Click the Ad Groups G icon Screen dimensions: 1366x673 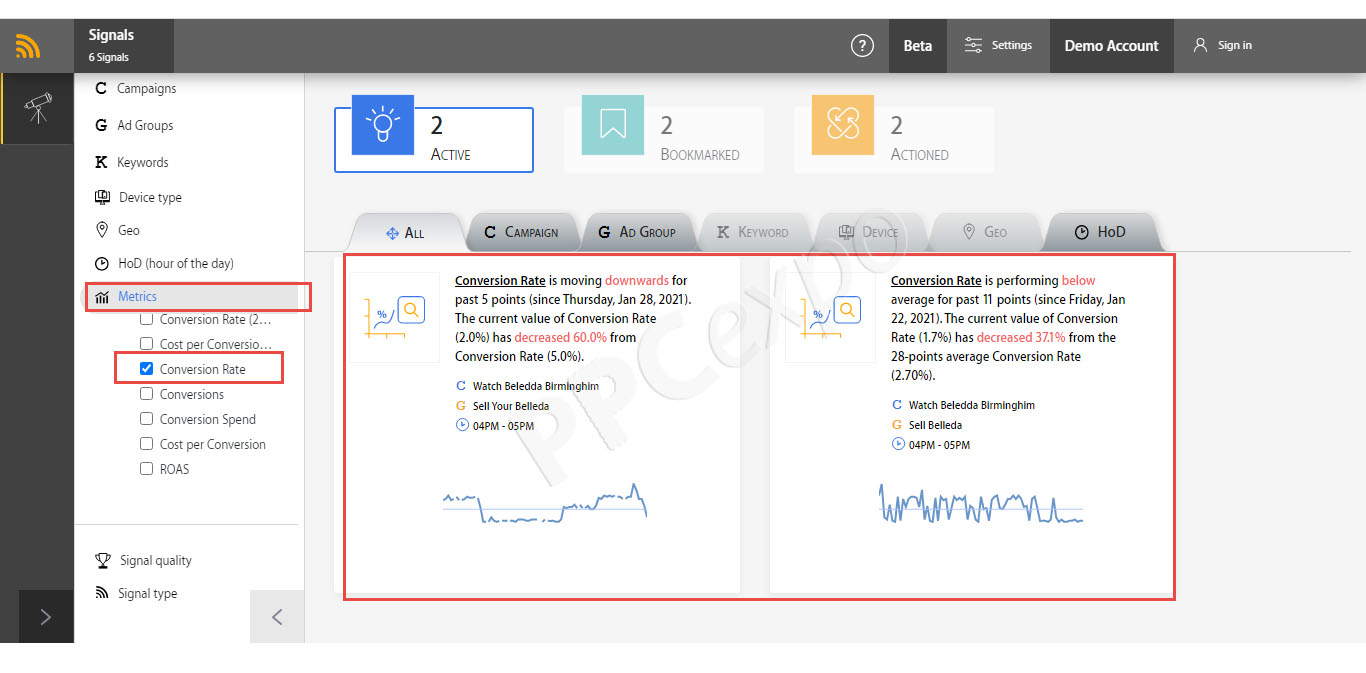[x=101, y=125]
